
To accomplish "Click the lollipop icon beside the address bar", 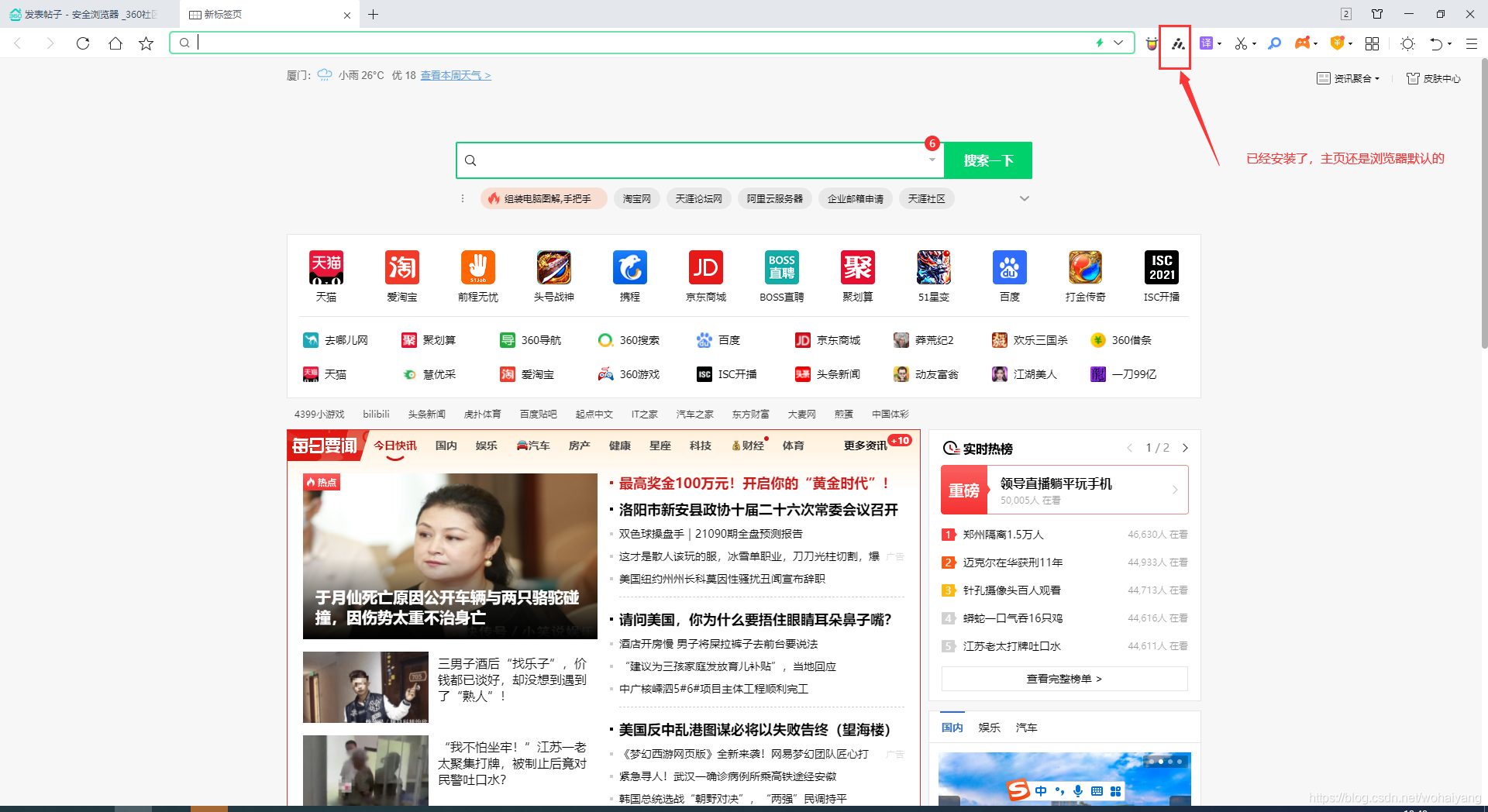I will pos(1152,44).
